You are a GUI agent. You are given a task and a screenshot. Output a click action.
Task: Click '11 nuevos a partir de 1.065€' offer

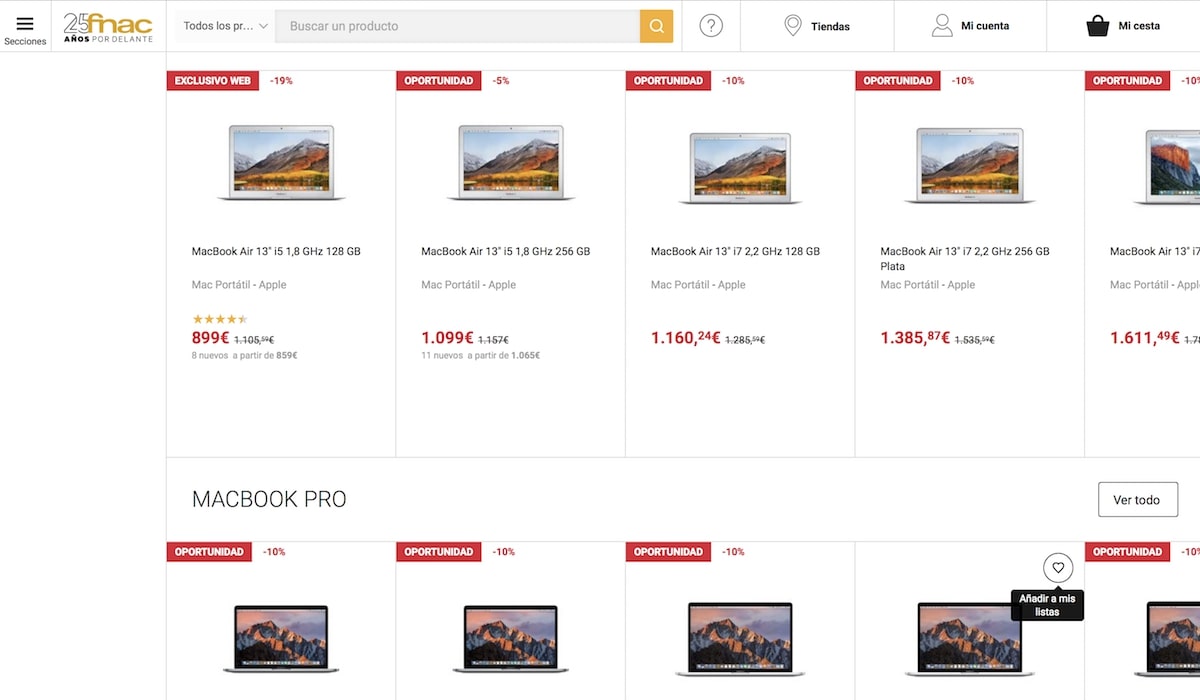pos(480,355)
